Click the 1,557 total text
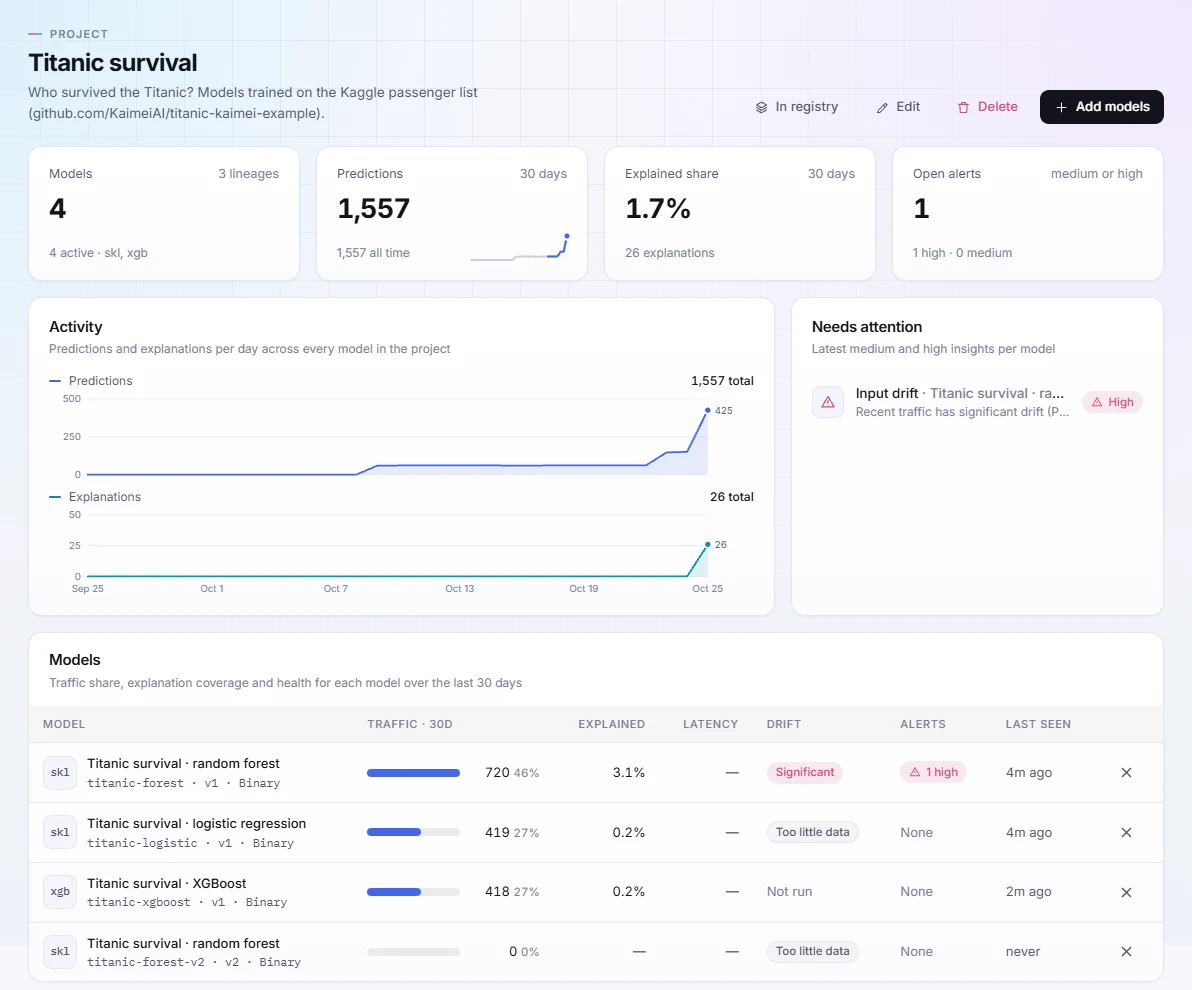 point(722,381)
